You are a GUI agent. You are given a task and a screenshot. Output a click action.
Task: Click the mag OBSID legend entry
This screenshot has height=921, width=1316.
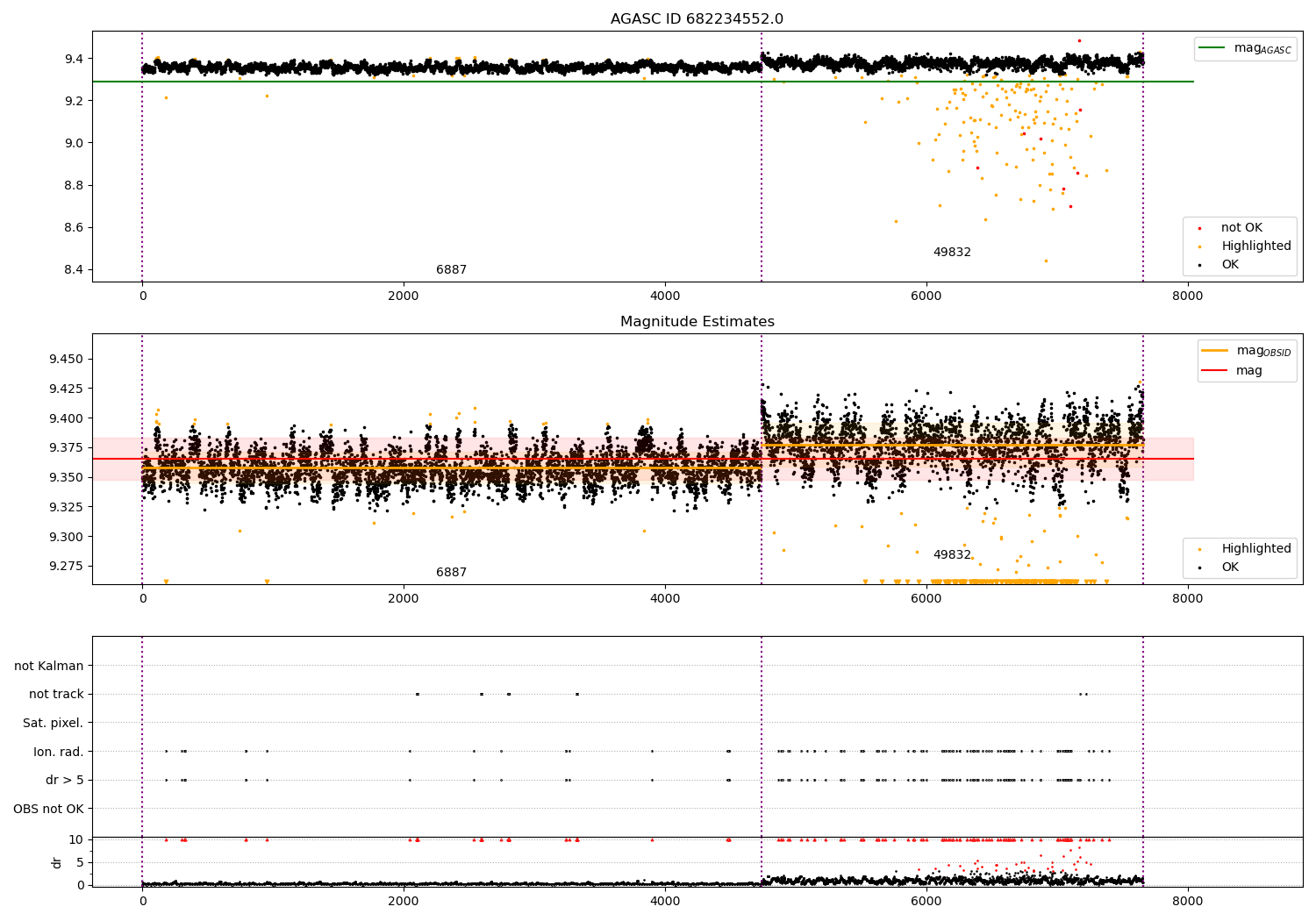click(1247, 351)
